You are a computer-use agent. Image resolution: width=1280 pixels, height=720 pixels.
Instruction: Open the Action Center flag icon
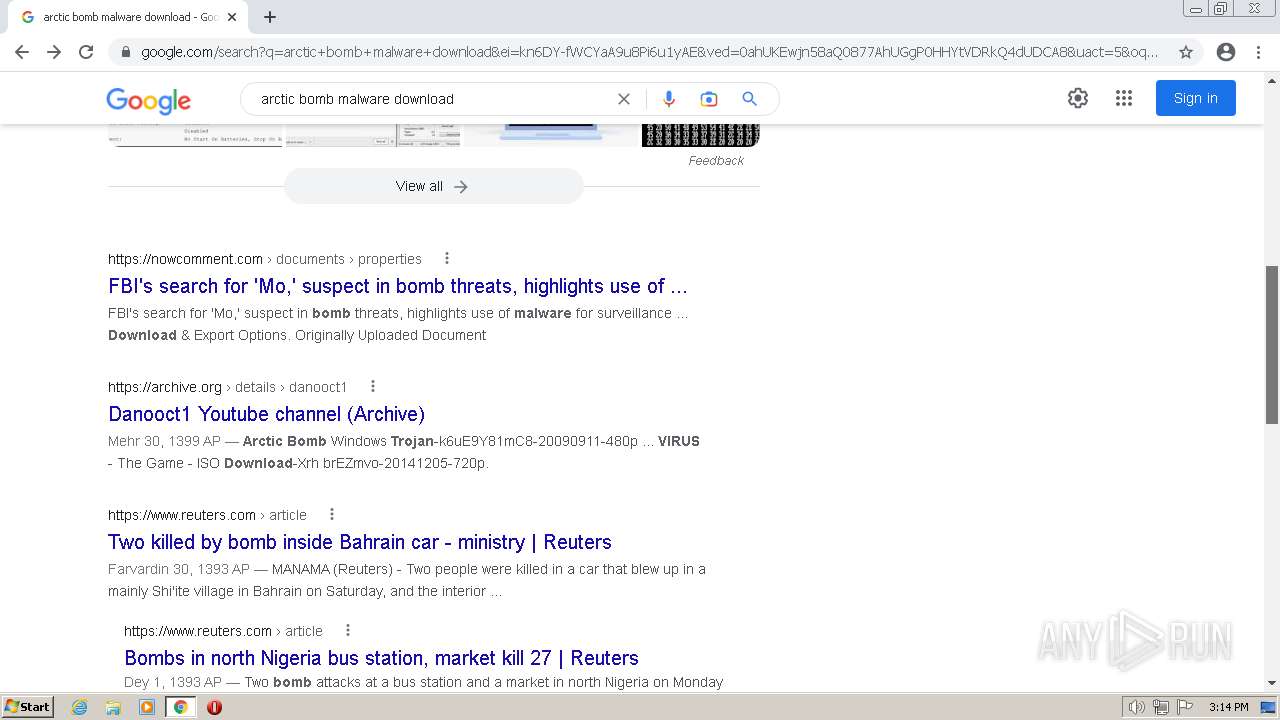pyautogui.click(x=1185, y=707)
